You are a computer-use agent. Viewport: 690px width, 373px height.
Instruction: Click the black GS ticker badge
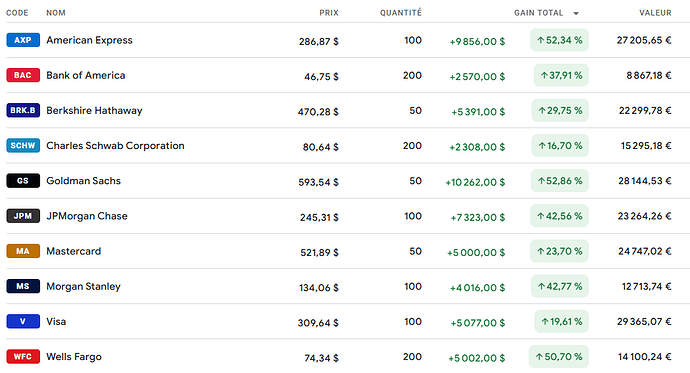23,181
